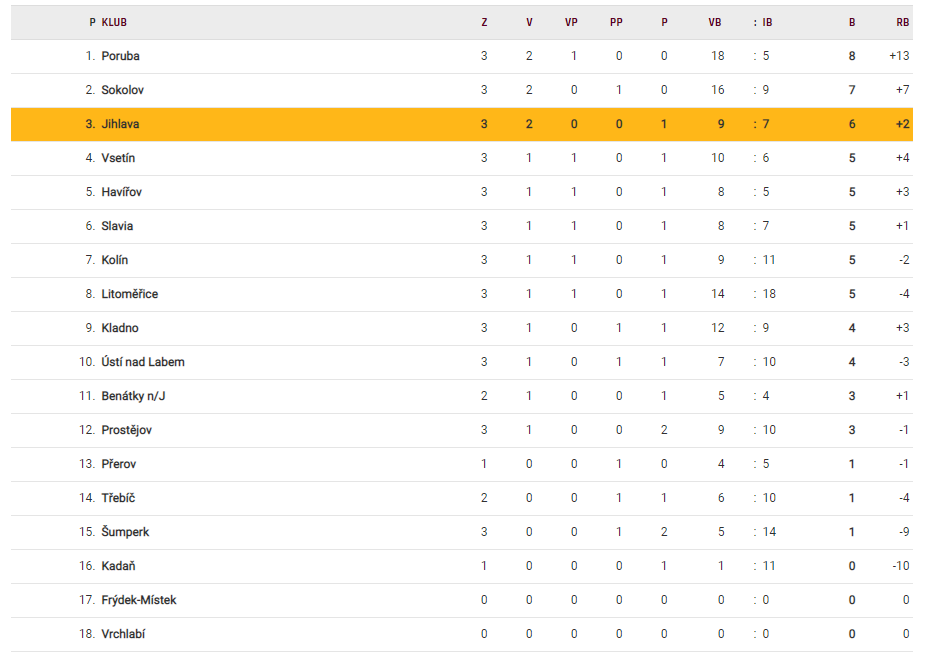
Task: Open the Havířov club entry
Action: coord(122,192)
